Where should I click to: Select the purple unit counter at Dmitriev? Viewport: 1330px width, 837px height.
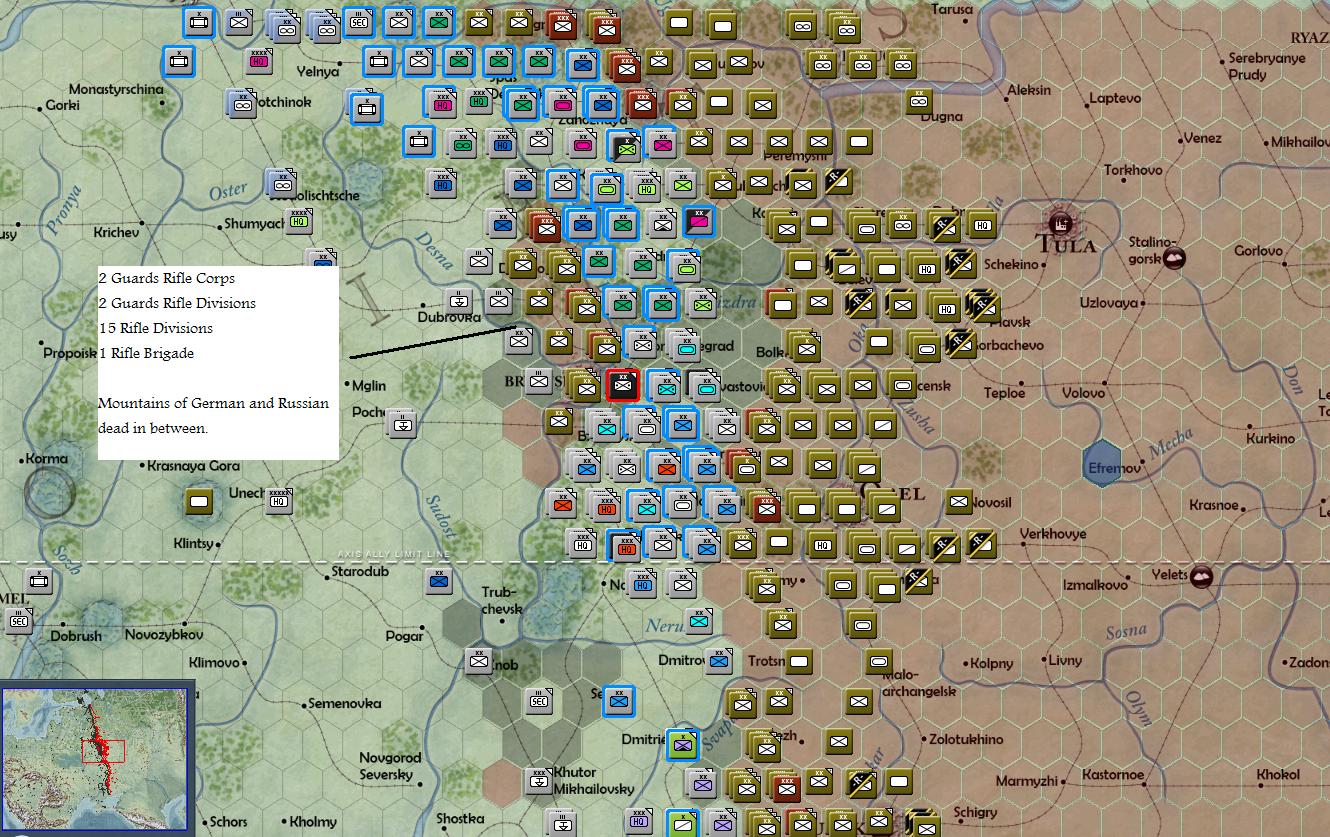[683, 745]
